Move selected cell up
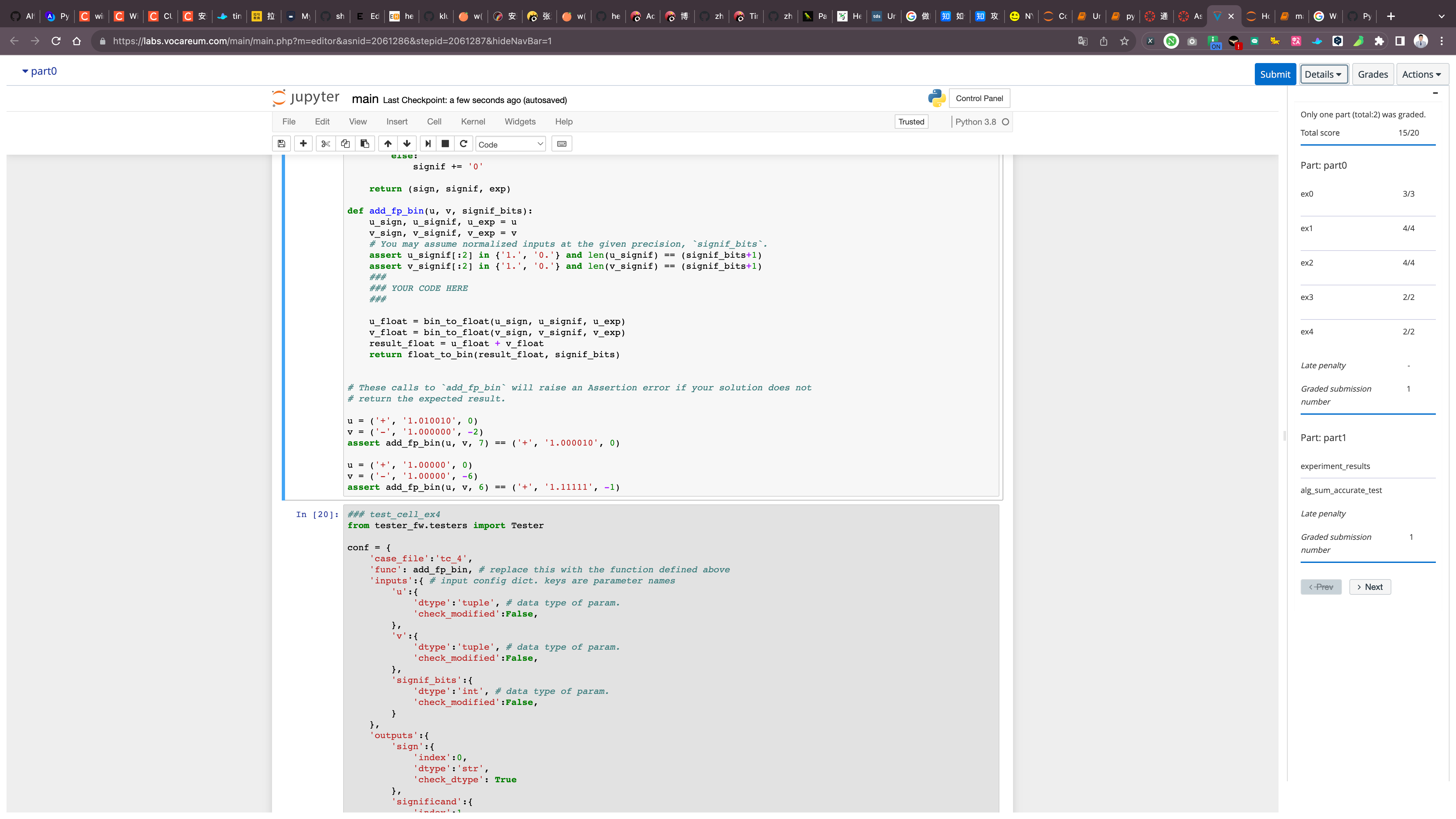 pos(388,144)
